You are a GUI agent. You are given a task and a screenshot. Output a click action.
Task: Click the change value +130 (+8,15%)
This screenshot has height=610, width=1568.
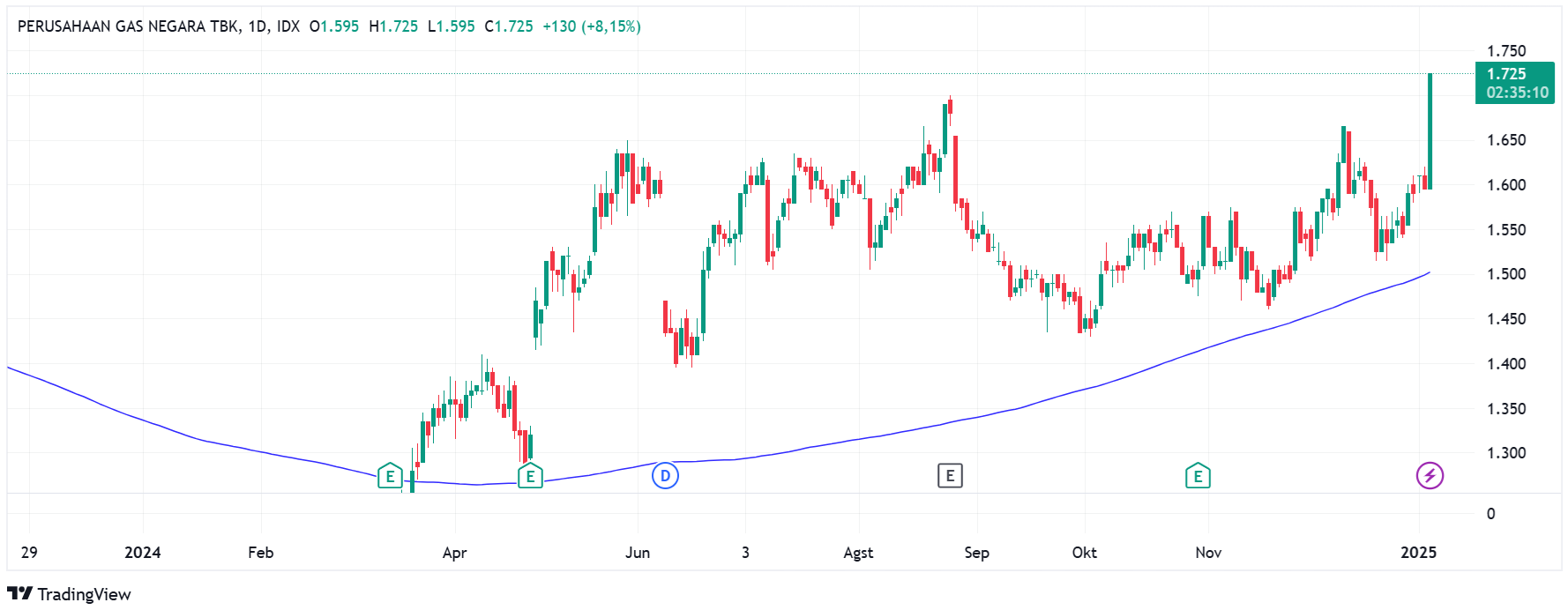tap(592, 26)
